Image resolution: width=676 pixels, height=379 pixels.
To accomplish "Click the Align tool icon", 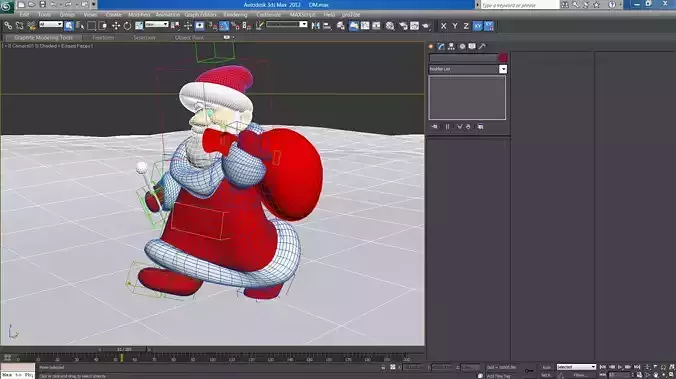I will click(327, 26).
